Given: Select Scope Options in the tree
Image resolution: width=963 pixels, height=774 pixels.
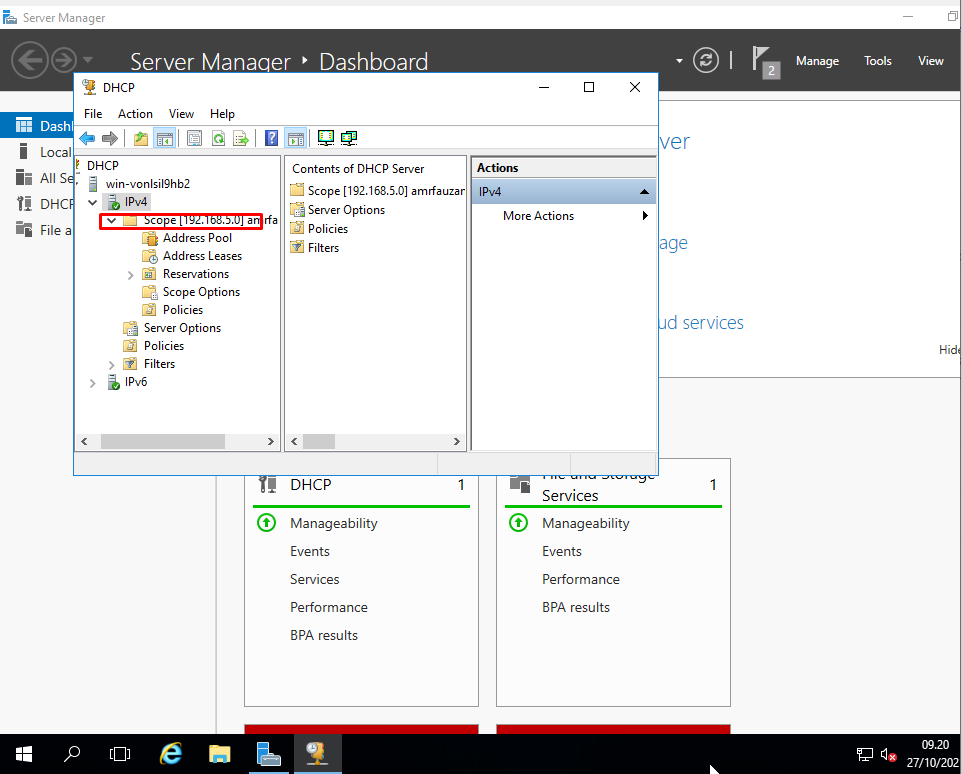Looking at the screenshot, I should click(x=201, y=292).
